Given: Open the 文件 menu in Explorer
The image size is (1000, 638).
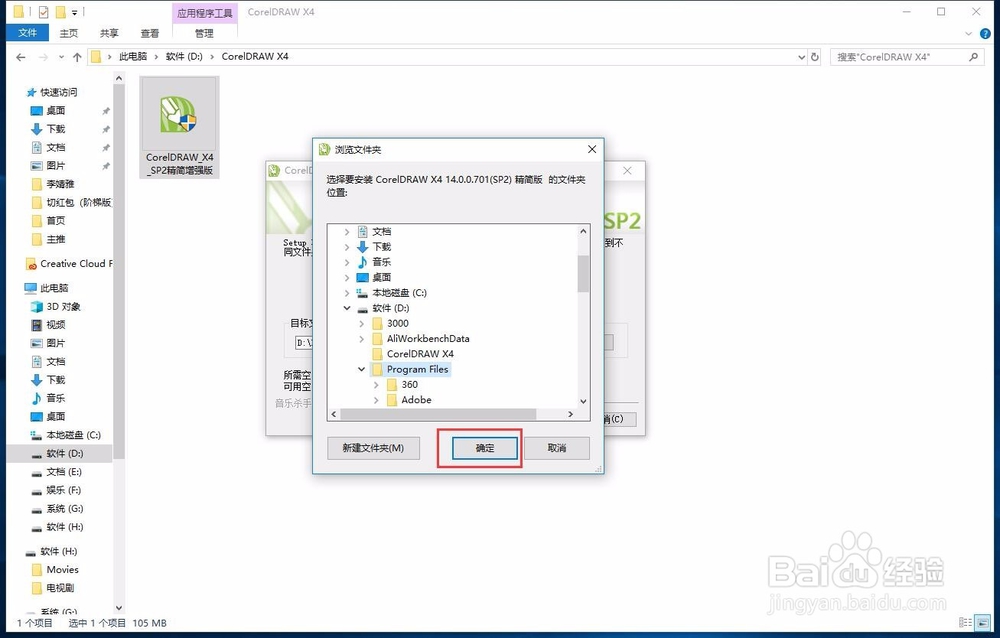Looking at the screenshot, I should coord(27,33).
